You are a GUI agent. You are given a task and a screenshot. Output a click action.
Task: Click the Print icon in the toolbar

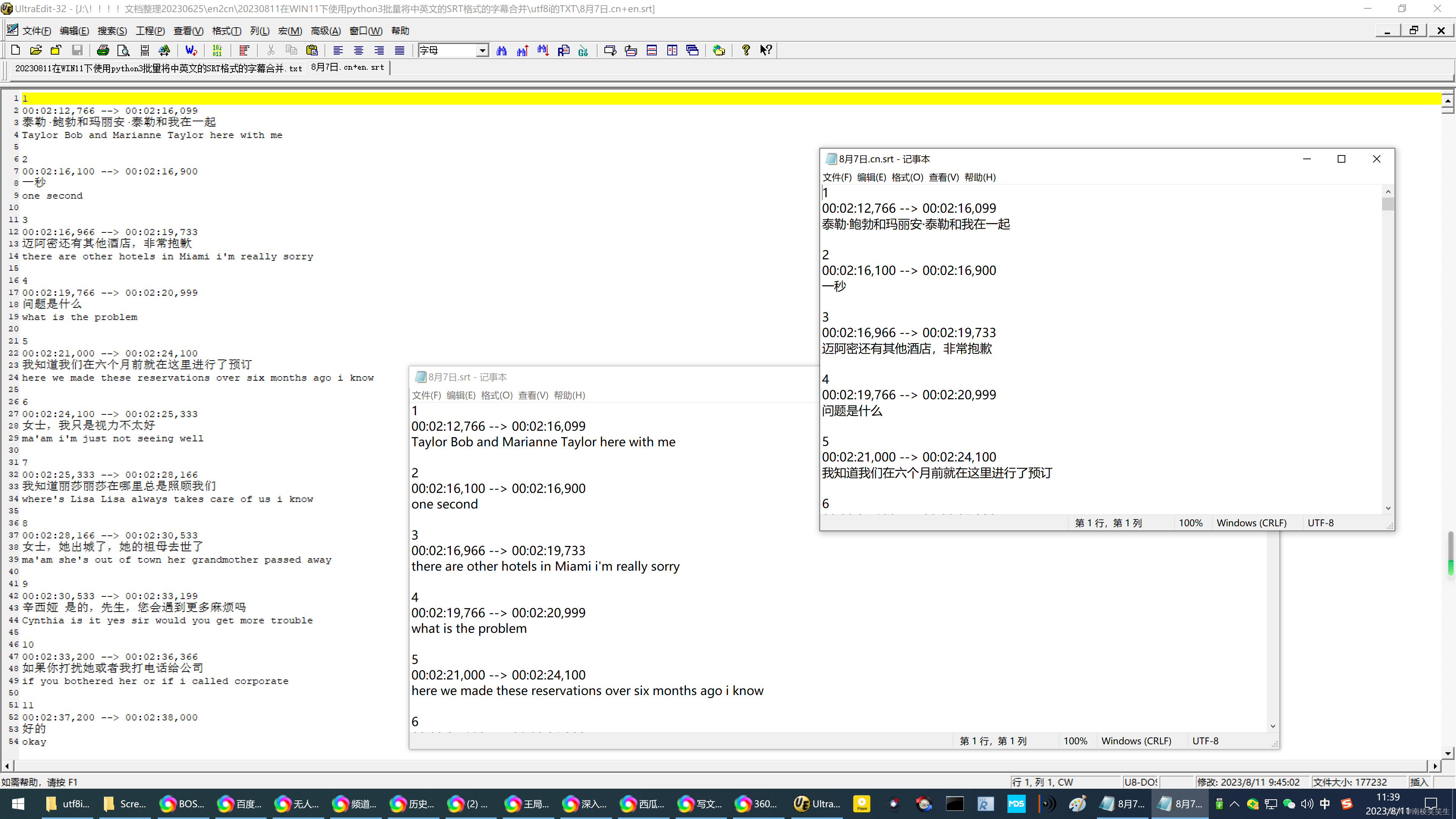pos(103,50)
